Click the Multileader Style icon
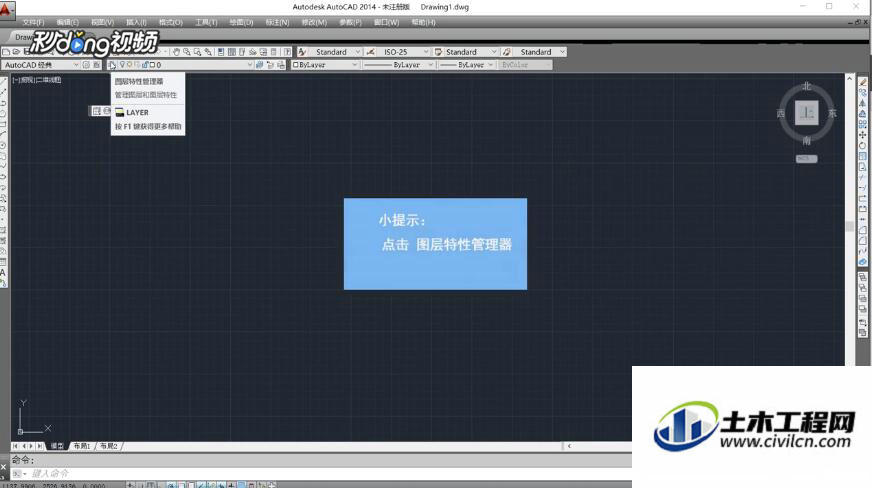 click(x=507, y=52)
